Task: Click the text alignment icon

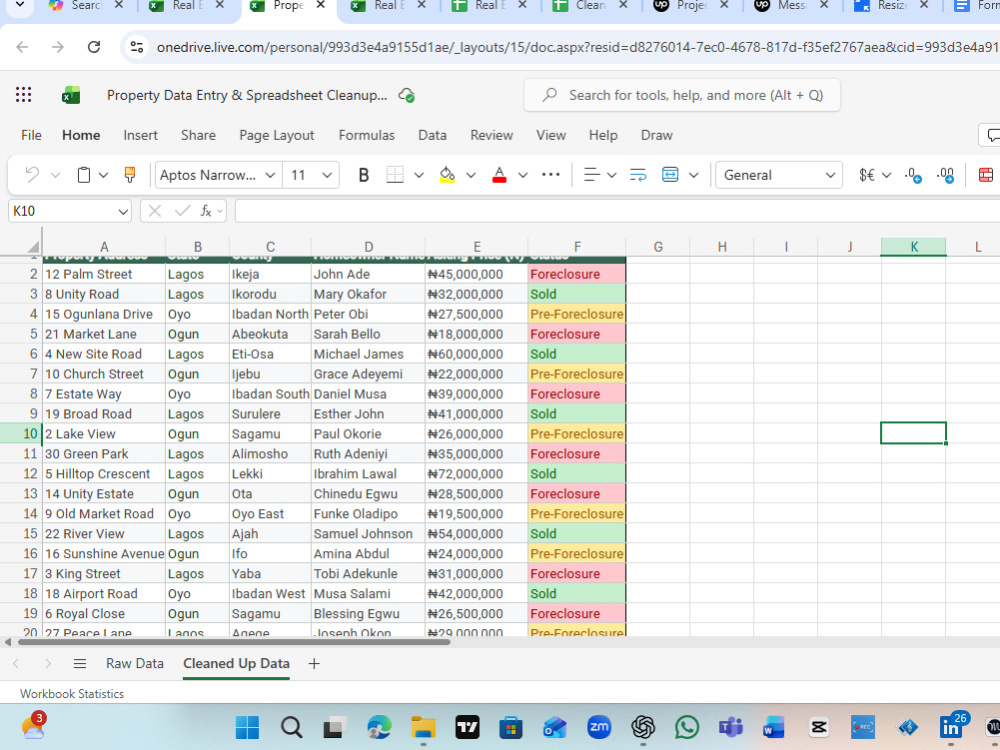Action: [592, 175]
